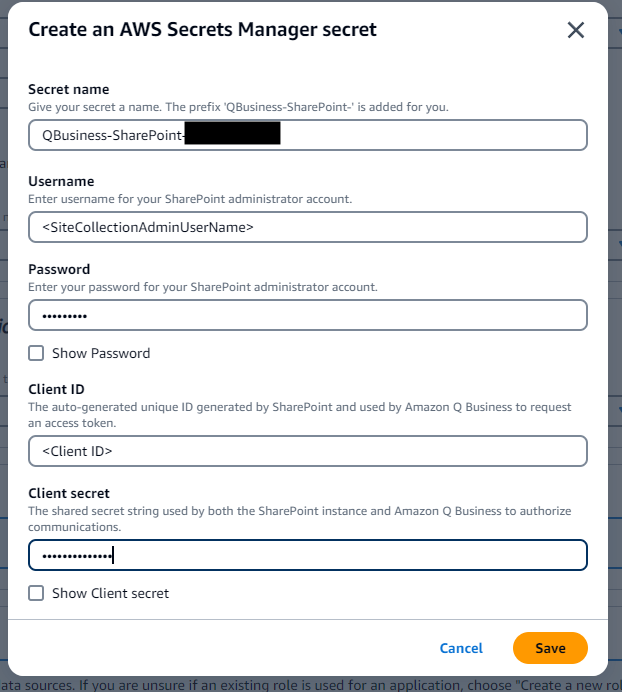Click the 'Username' field label
The image size is (622, 692).
pyautogui.click(x=62, y=181)
